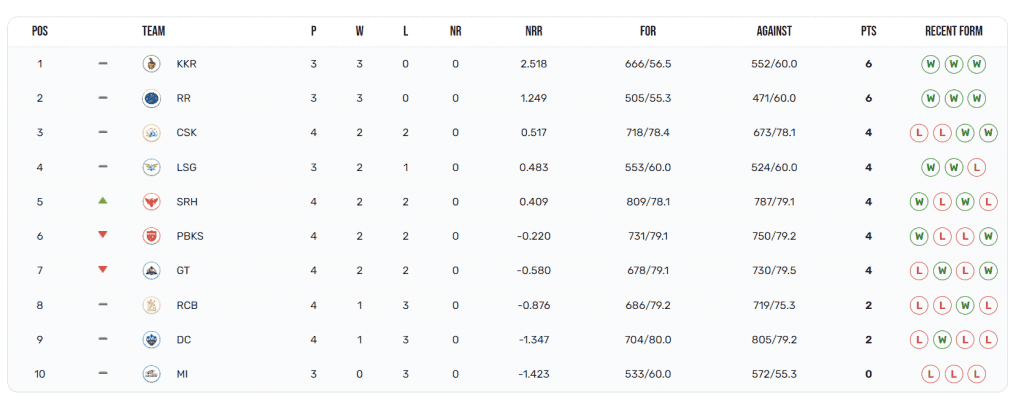Viewport: 1024px width, 412px height.
Task: Click the RCB team logo icon
Action: tap(151, 305)
